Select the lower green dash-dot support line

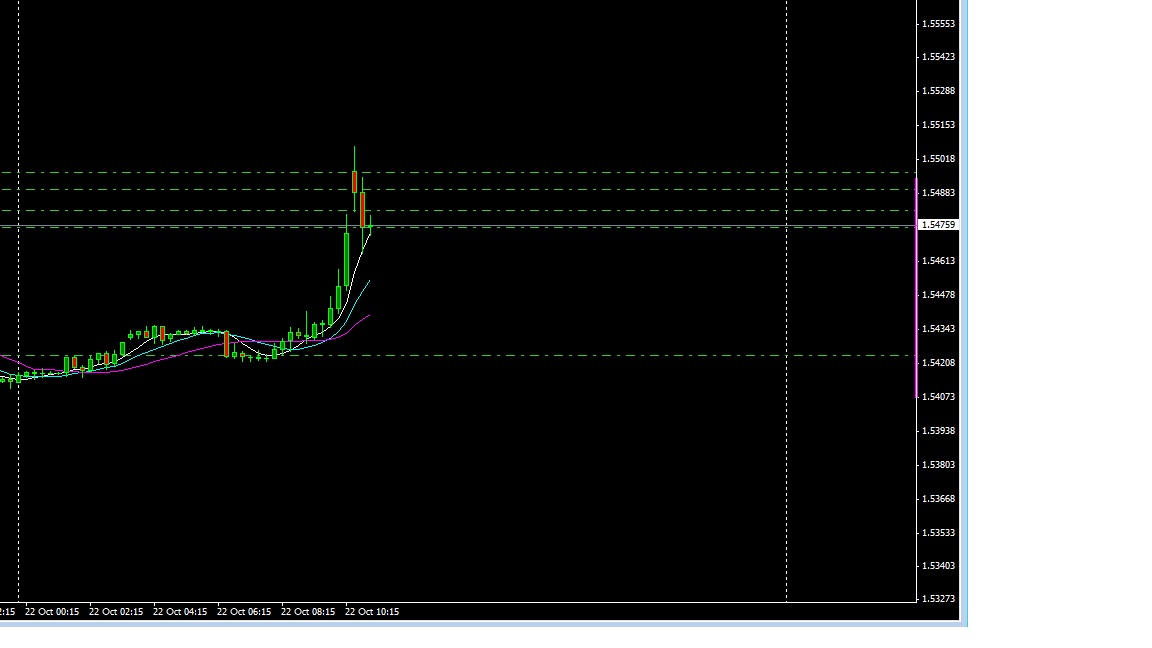tap(600, 354)
